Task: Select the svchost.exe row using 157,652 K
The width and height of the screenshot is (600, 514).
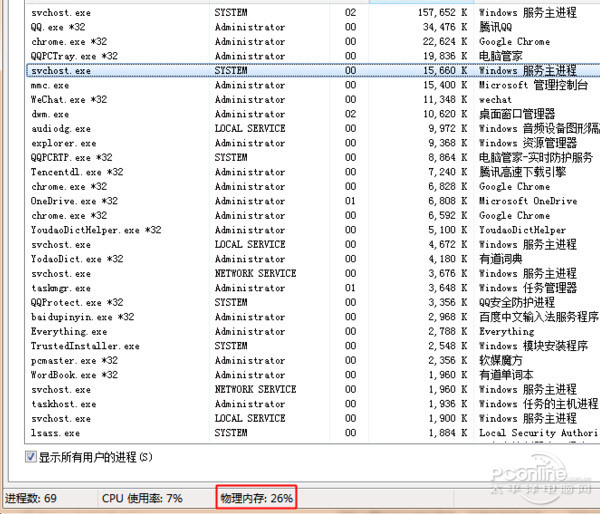Action: coord(313,13)
